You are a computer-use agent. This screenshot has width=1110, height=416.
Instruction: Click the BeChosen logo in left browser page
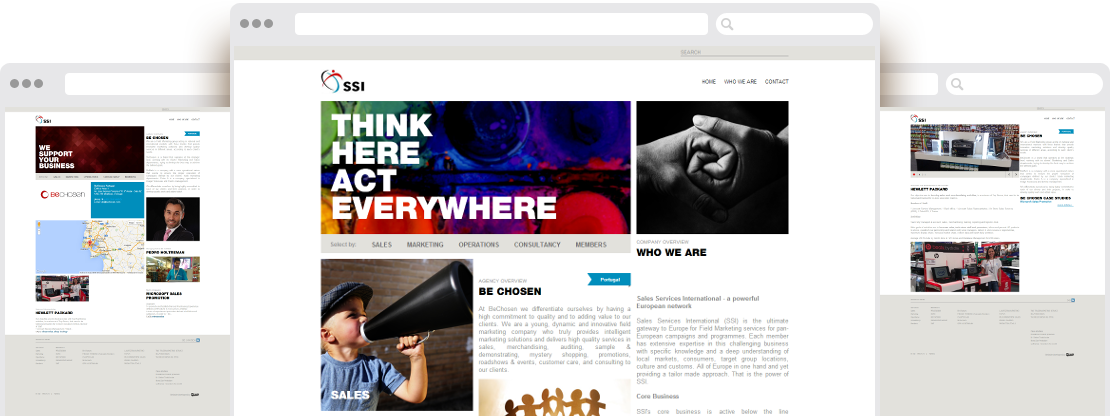pos(62,194)
